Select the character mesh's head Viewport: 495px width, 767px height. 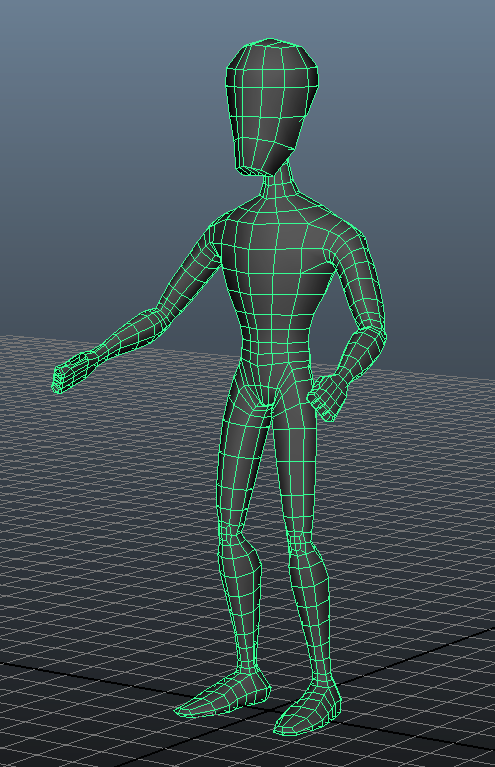(x=271, y=107)
